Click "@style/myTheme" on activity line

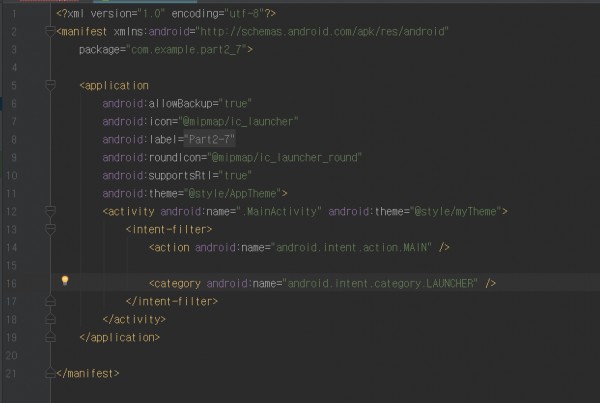coord(455,212)
